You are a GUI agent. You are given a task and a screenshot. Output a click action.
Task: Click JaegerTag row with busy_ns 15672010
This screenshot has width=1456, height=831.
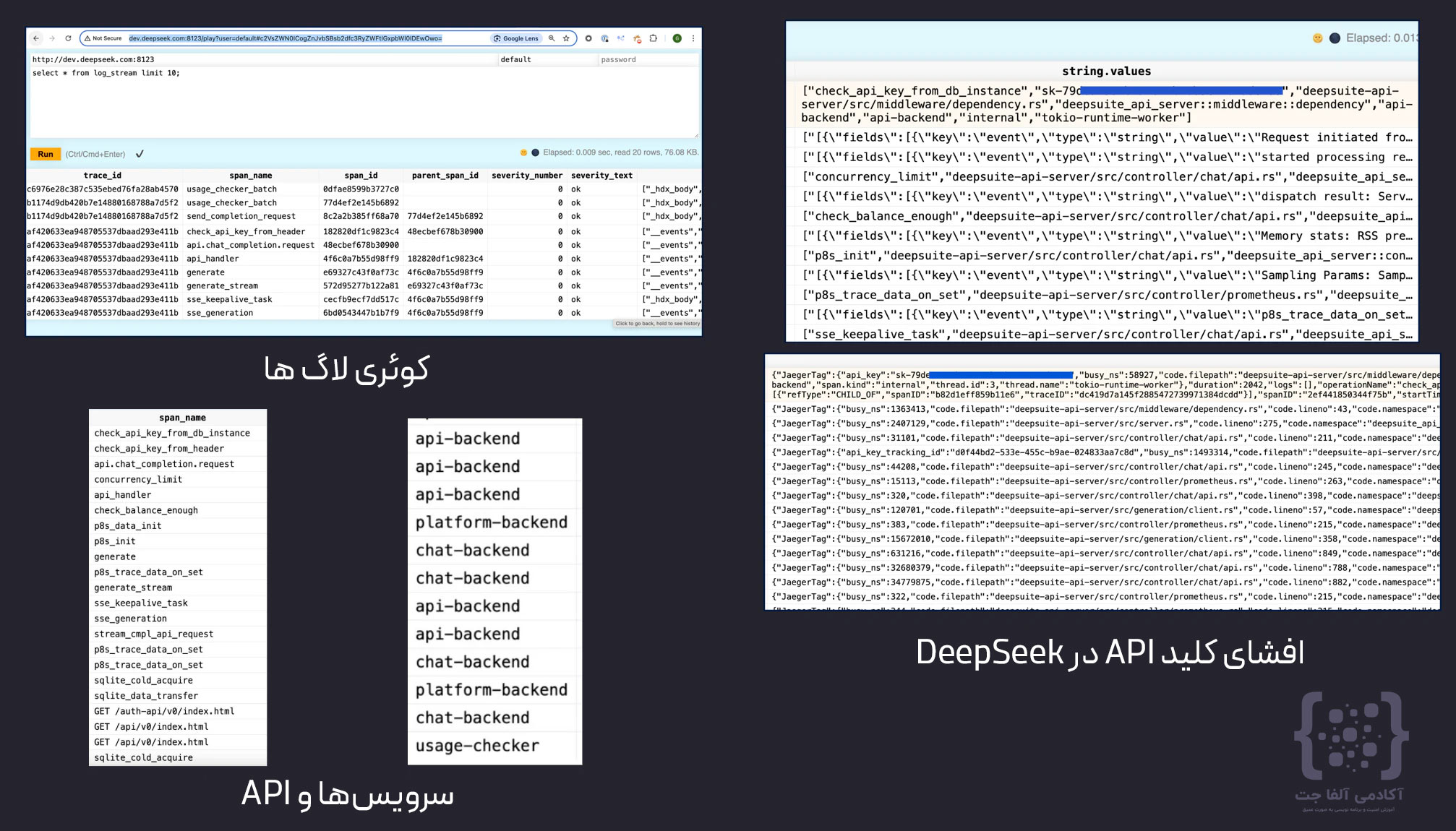(1105, 539)
